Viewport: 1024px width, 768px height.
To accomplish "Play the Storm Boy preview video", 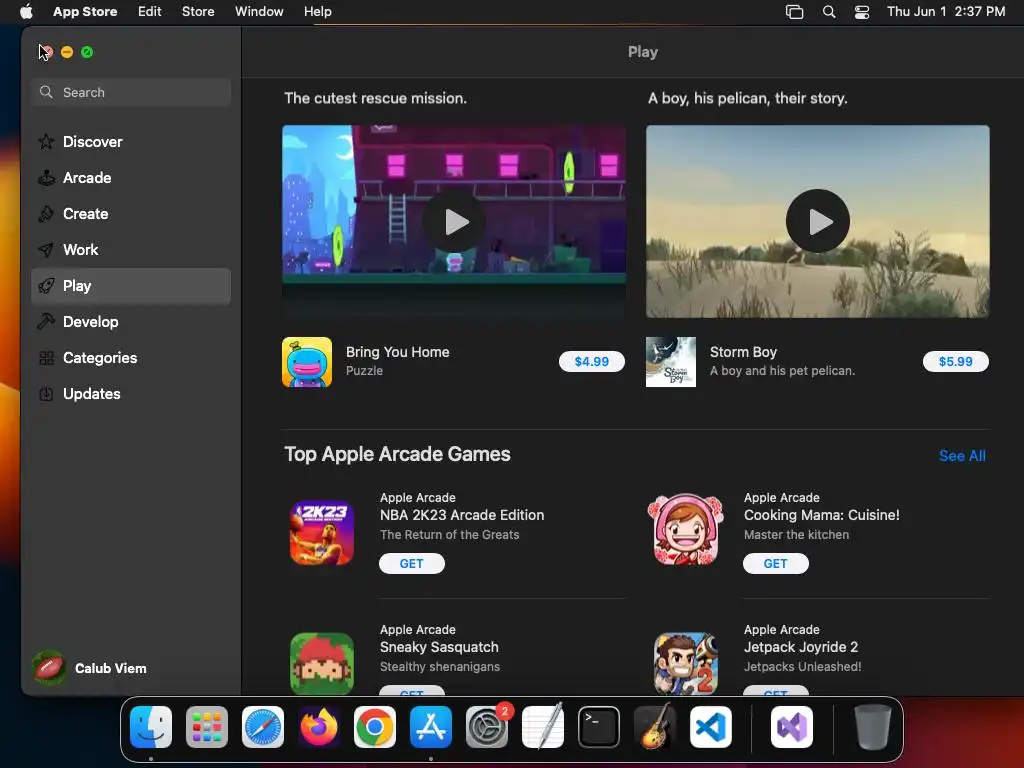I will tap(818, 221).
